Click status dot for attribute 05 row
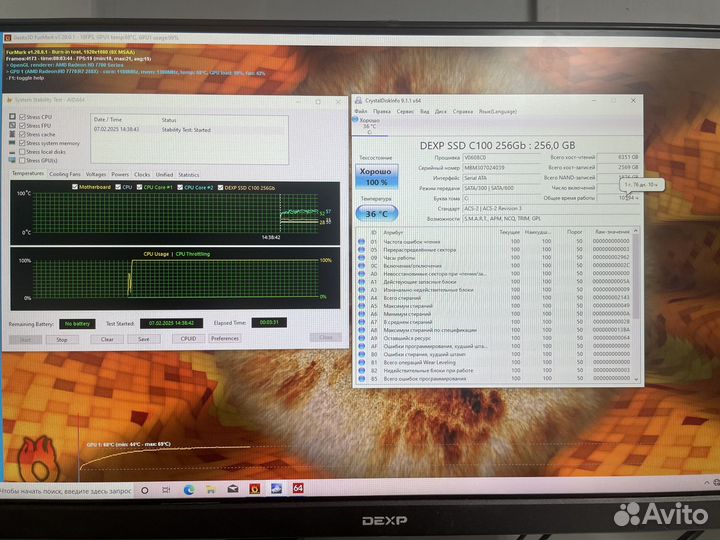 point(361,249)
